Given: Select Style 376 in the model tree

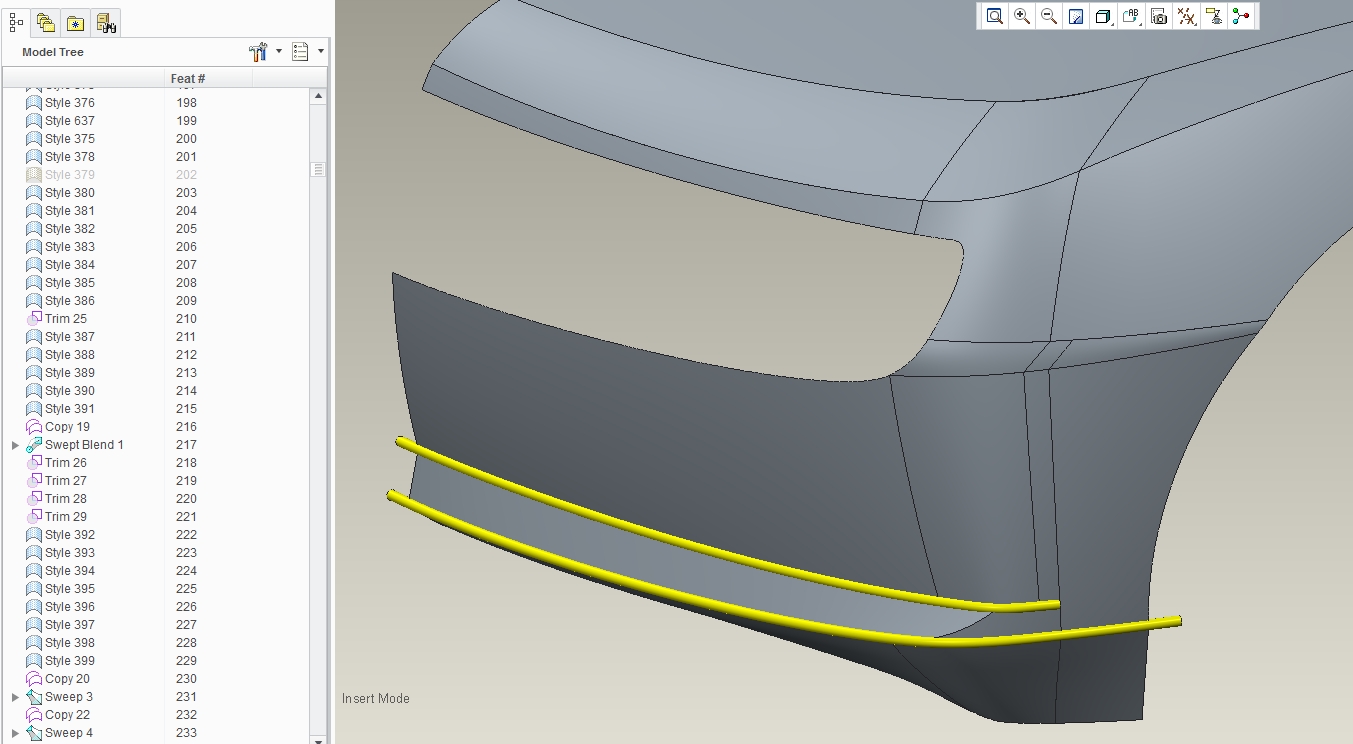Looking at the screenshot, I should point(70,103).
